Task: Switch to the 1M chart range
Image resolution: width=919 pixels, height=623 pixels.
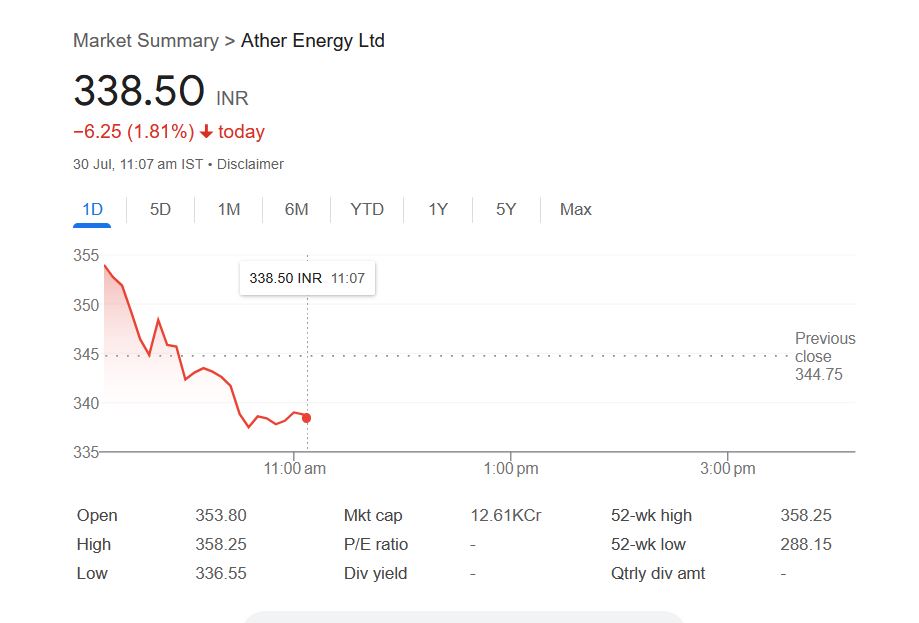Action: pyautogui.click(x=229, y=209)
